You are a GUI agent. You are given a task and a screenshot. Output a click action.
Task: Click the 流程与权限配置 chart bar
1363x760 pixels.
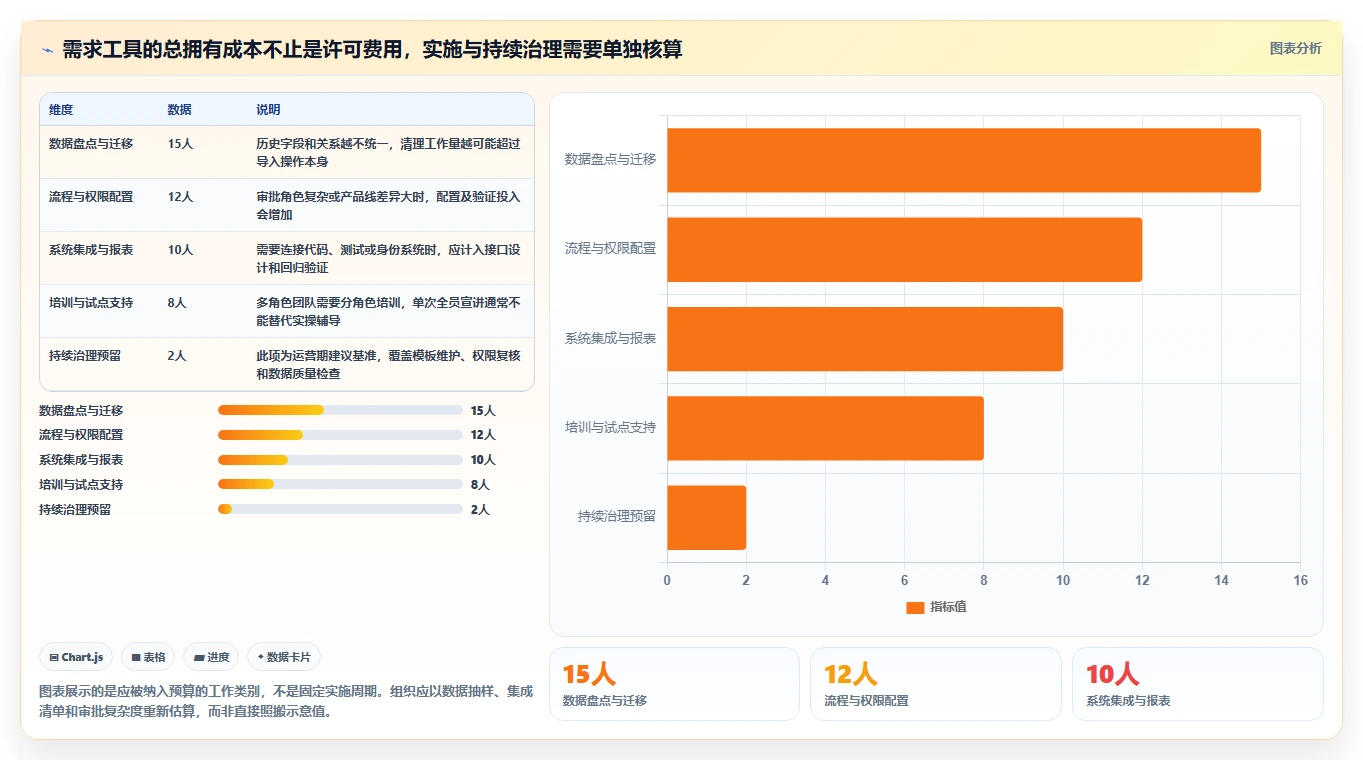[904, 249]
